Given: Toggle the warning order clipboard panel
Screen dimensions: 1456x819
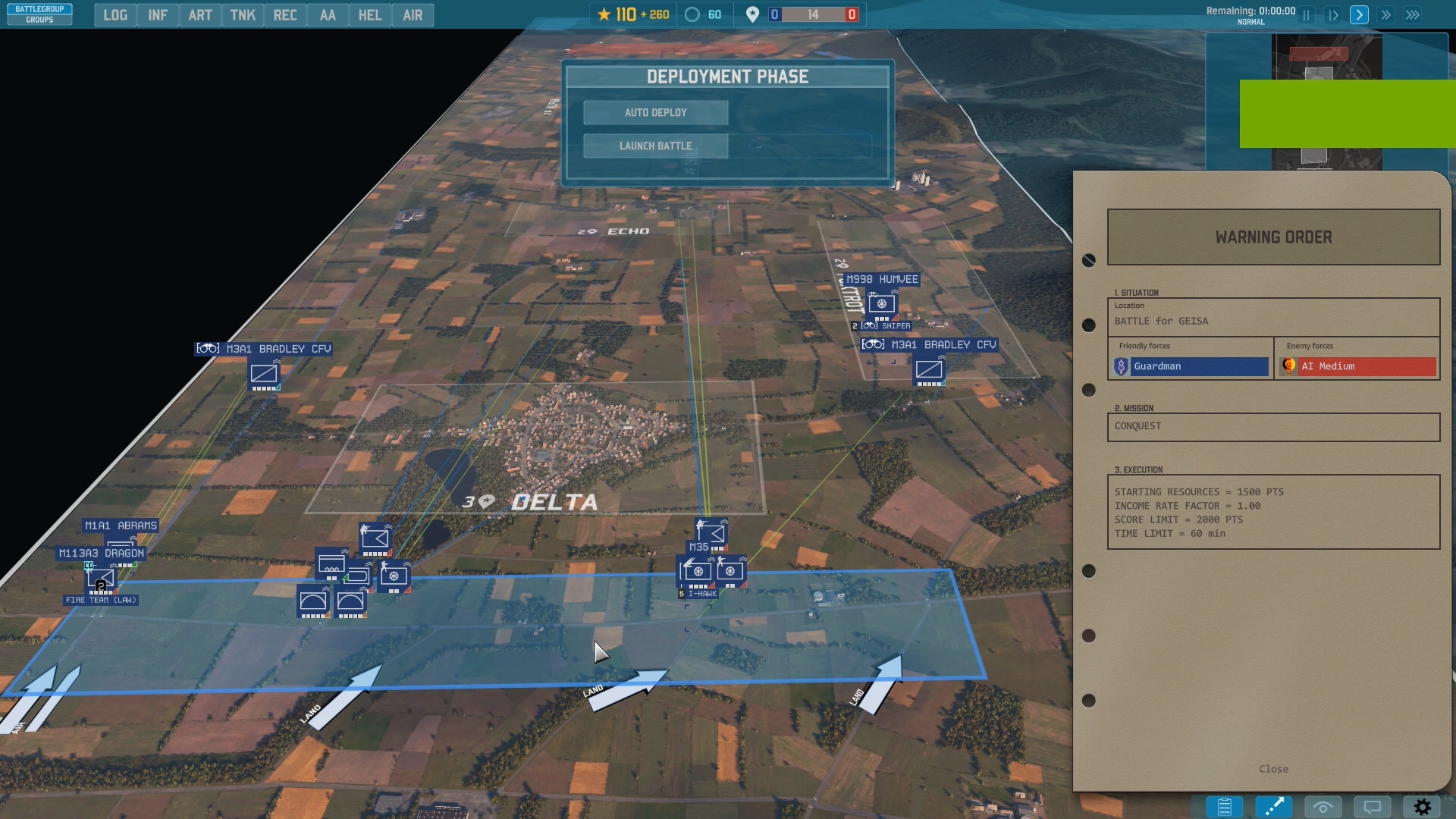Looking at the screenshot, I should tap(1224, 807).
